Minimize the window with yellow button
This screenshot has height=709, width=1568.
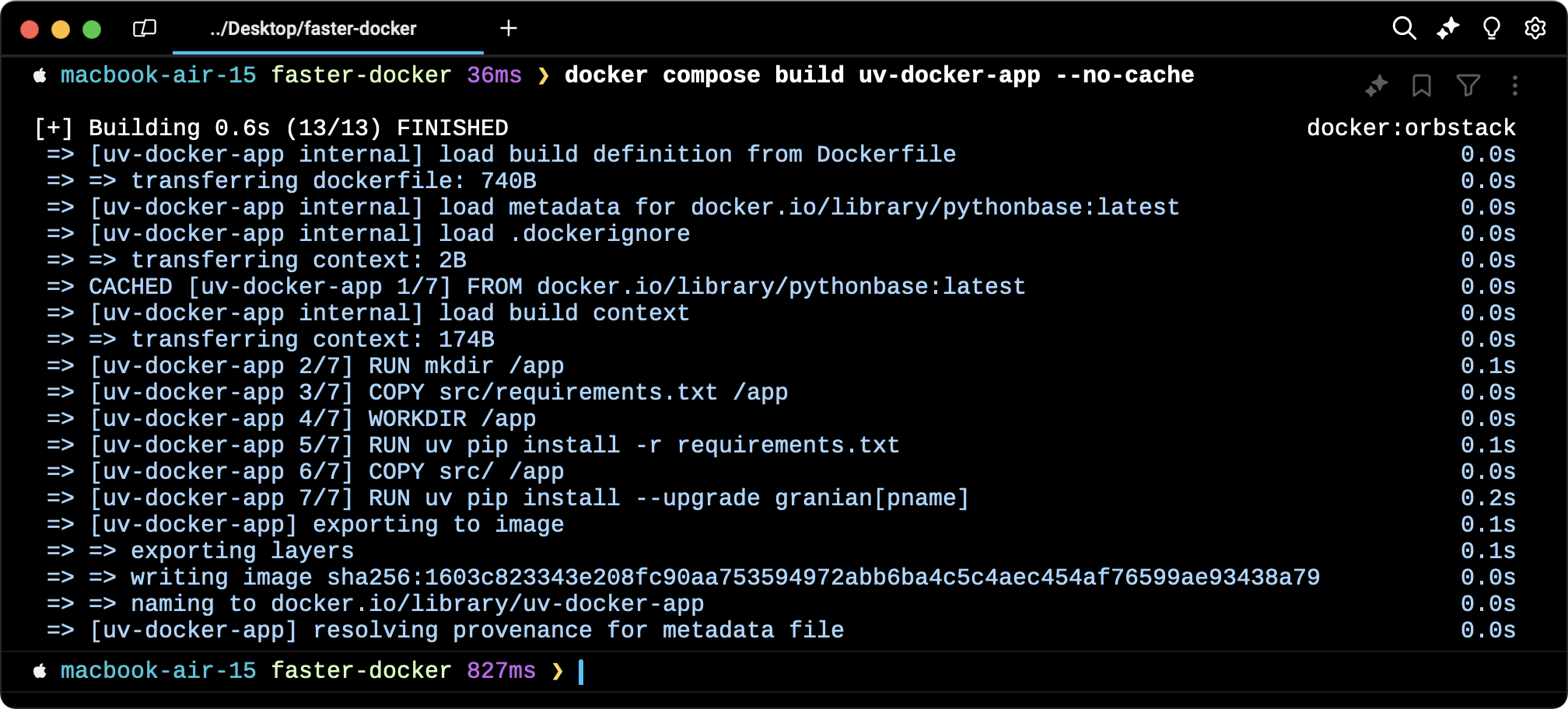point(61,30)
